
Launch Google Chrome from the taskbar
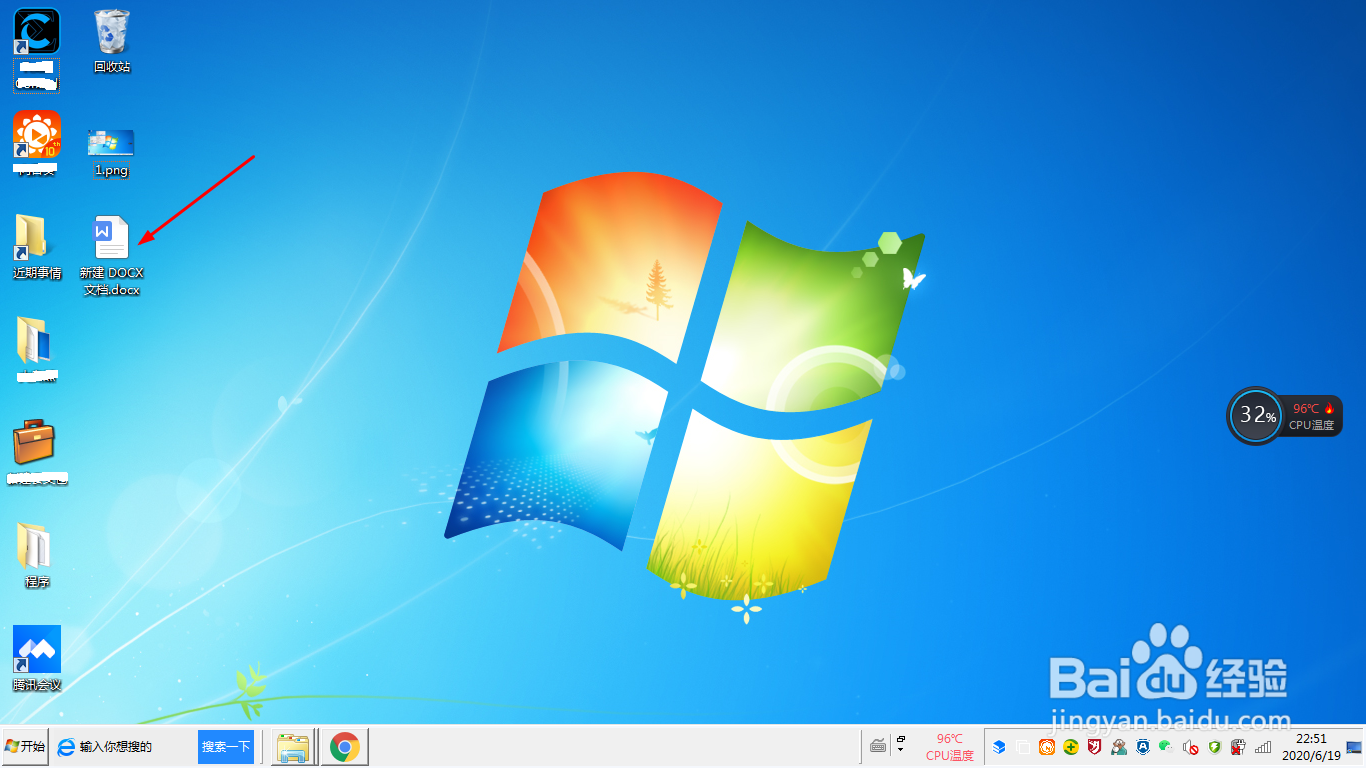tap(345, 747)
